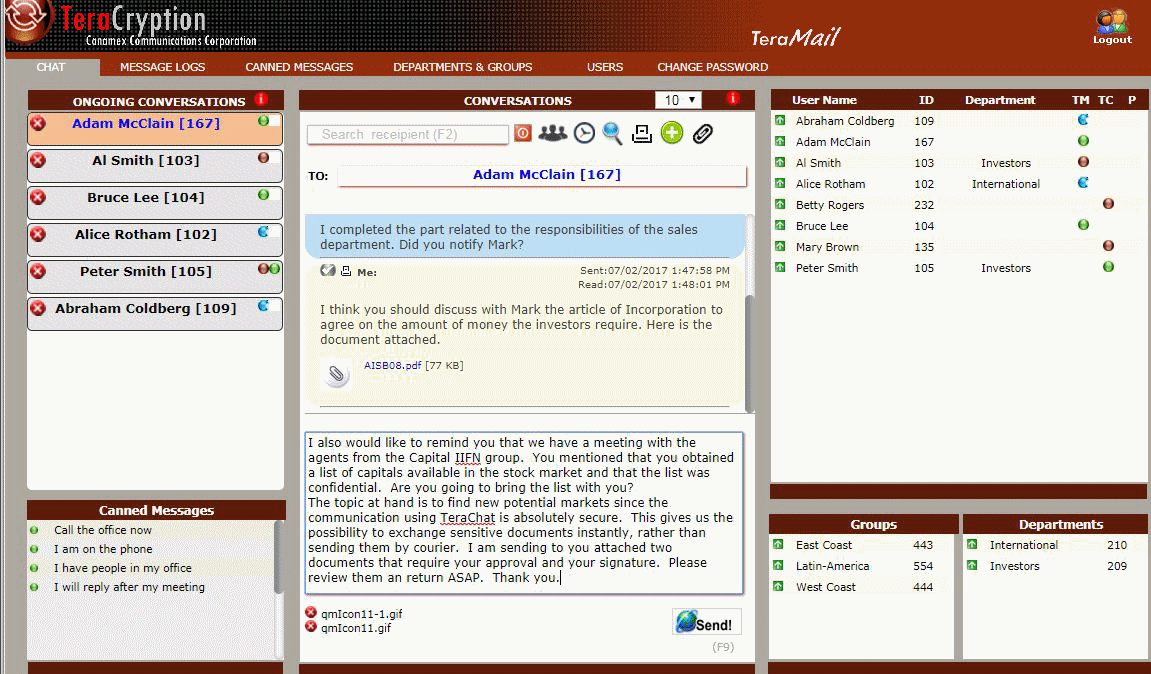Click the paperclip icon beside AISB08.pdf
This screenshot has width=1151, height=674.
336,374
